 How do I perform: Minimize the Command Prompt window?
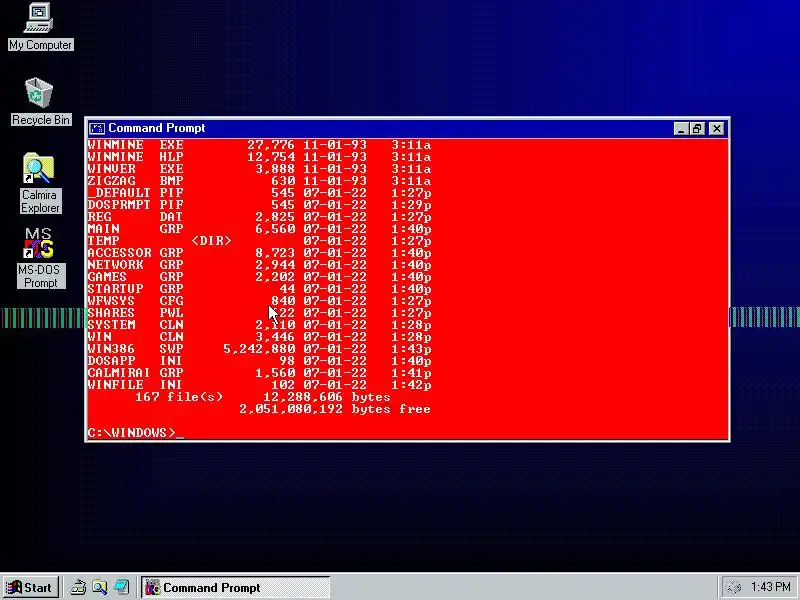click(680, 129)
